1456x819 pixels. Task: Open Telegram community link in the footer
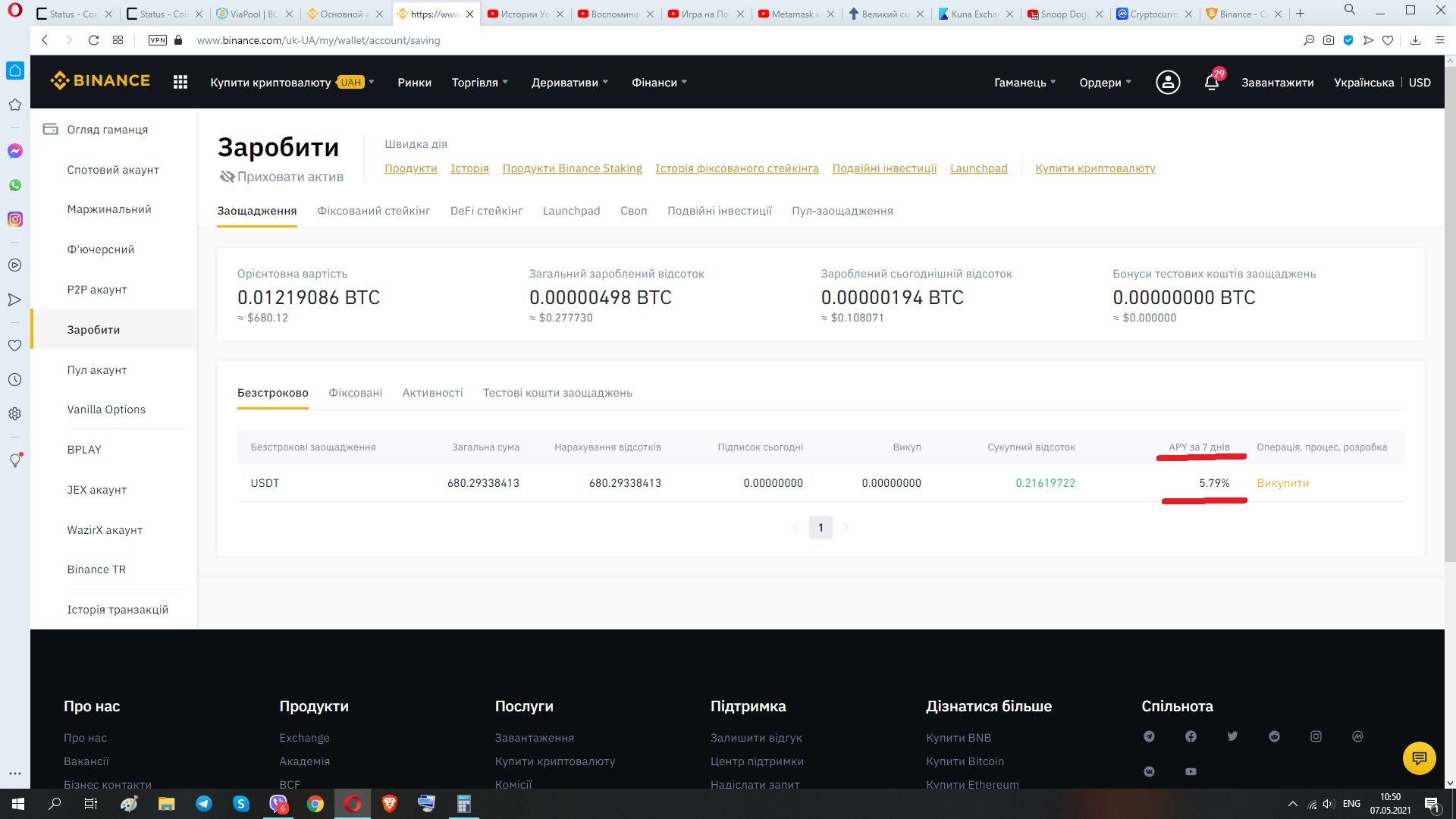[1149, 736]
